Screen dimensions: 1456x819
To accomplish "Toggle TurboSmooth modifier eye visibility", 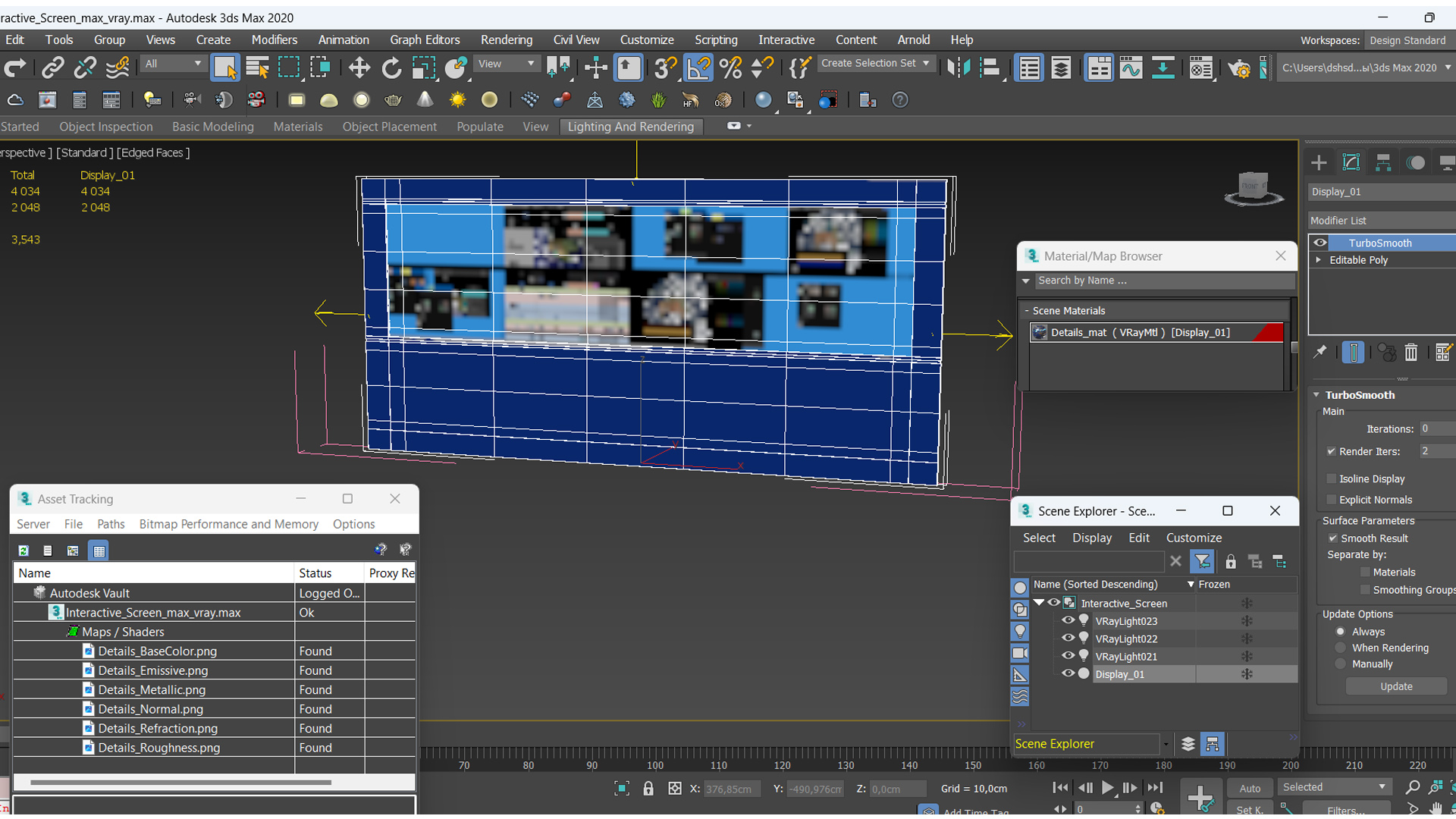I will [1320, 243].
